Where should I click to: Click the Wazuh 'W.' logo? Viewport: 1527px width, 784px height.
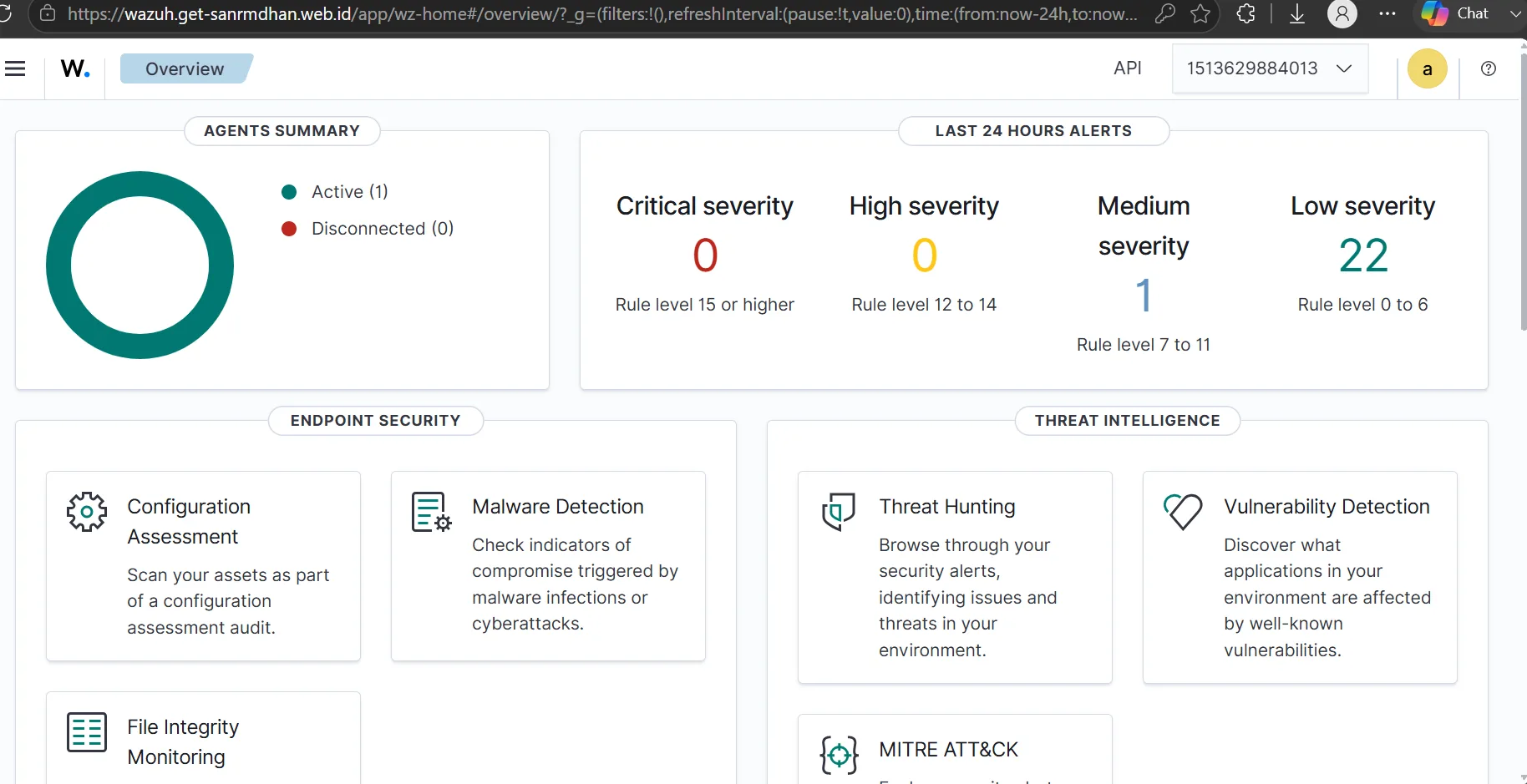(75, 68)
